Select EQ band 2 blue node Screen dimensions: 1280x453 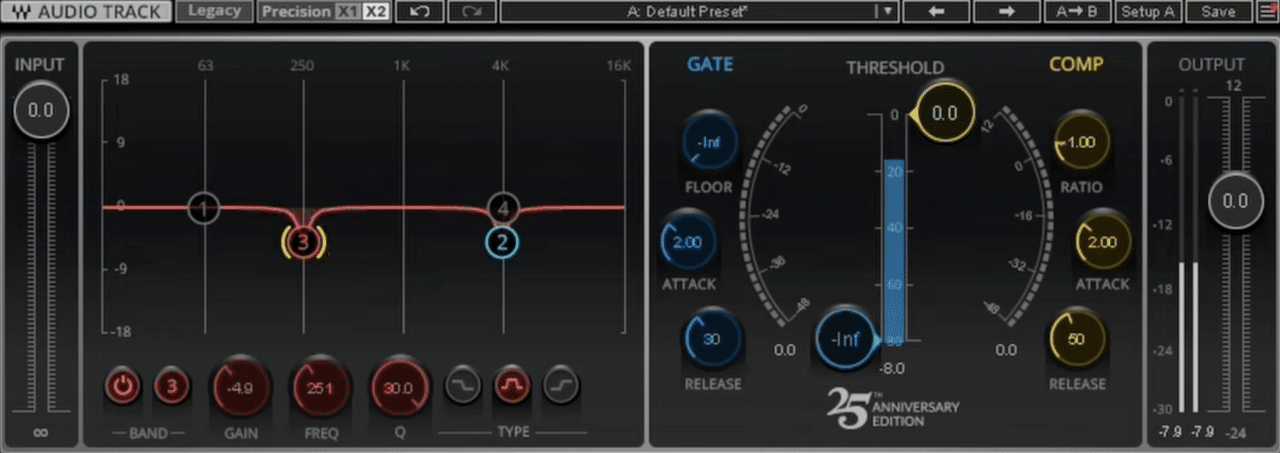[x=502, y=241]
